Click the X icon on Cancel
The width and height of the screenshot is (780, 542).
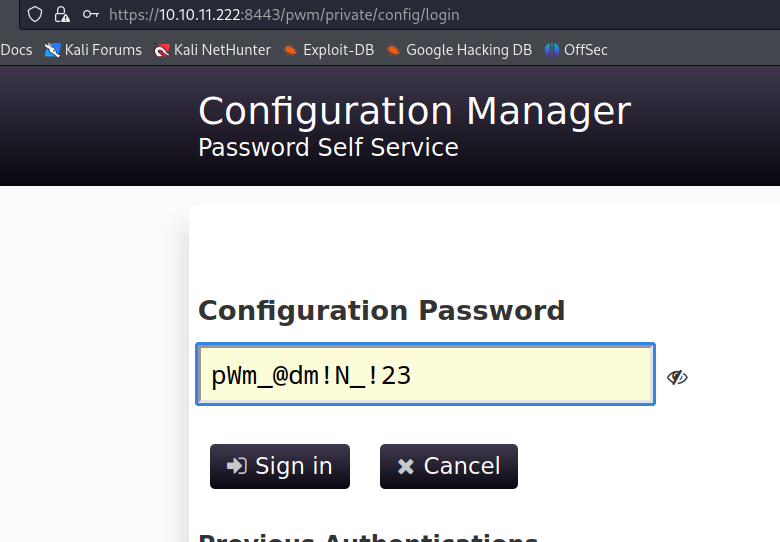[x=405, y=466]
